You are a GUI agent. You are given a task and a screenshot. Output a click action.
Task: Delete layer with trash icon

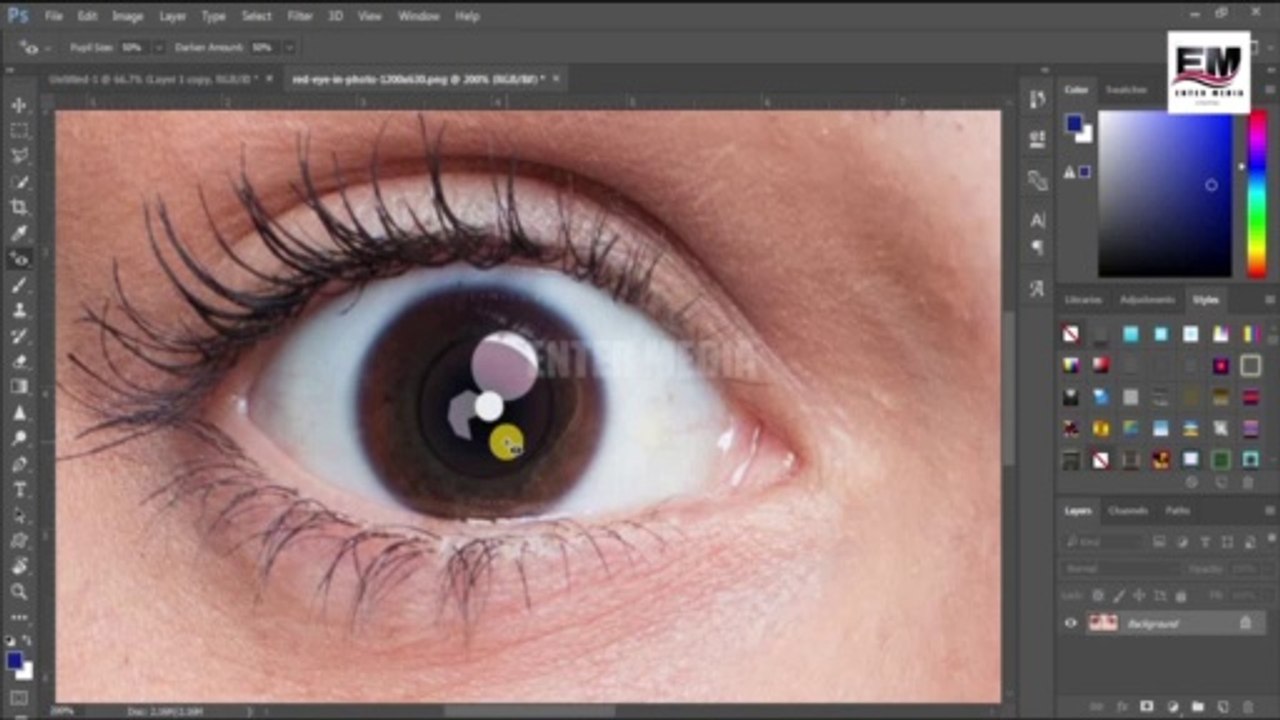click(1247, 707)
